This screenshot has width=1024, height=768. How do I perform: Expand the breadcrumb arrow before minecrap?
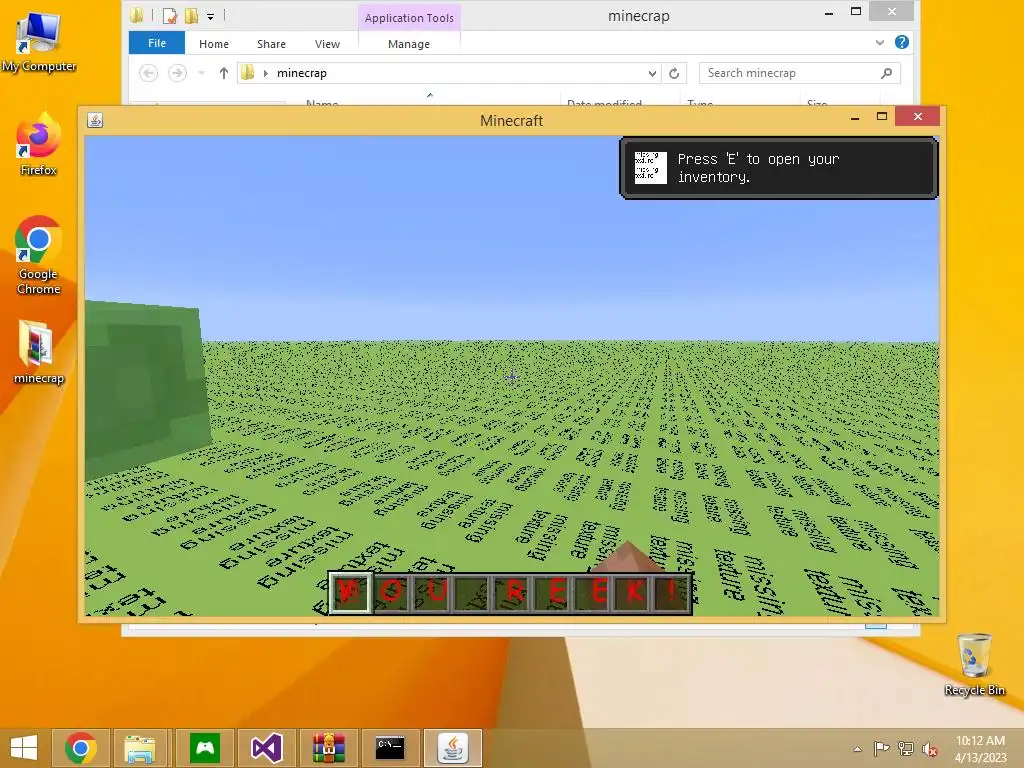coord(266,73)
